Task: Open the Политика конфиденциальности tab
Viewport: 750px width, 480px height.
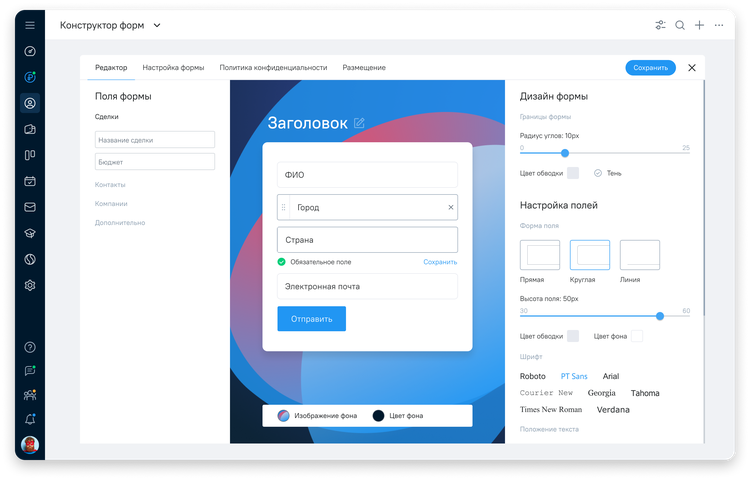Action: click(x=273, y=67)
